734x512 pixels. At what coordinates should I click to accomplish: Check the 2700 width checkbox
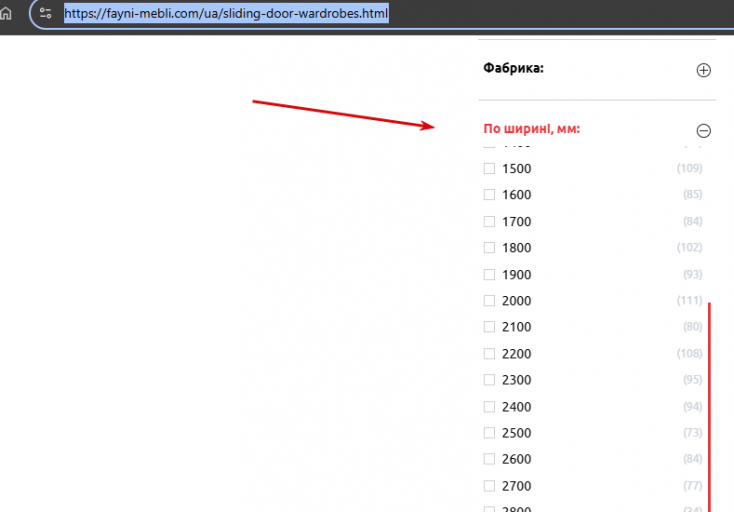489,486
